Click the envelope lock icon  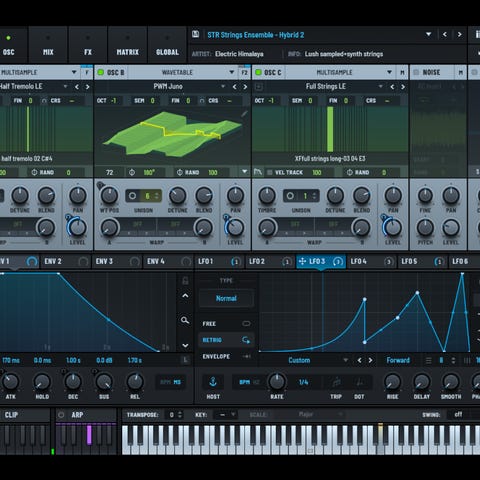(185, 281)
